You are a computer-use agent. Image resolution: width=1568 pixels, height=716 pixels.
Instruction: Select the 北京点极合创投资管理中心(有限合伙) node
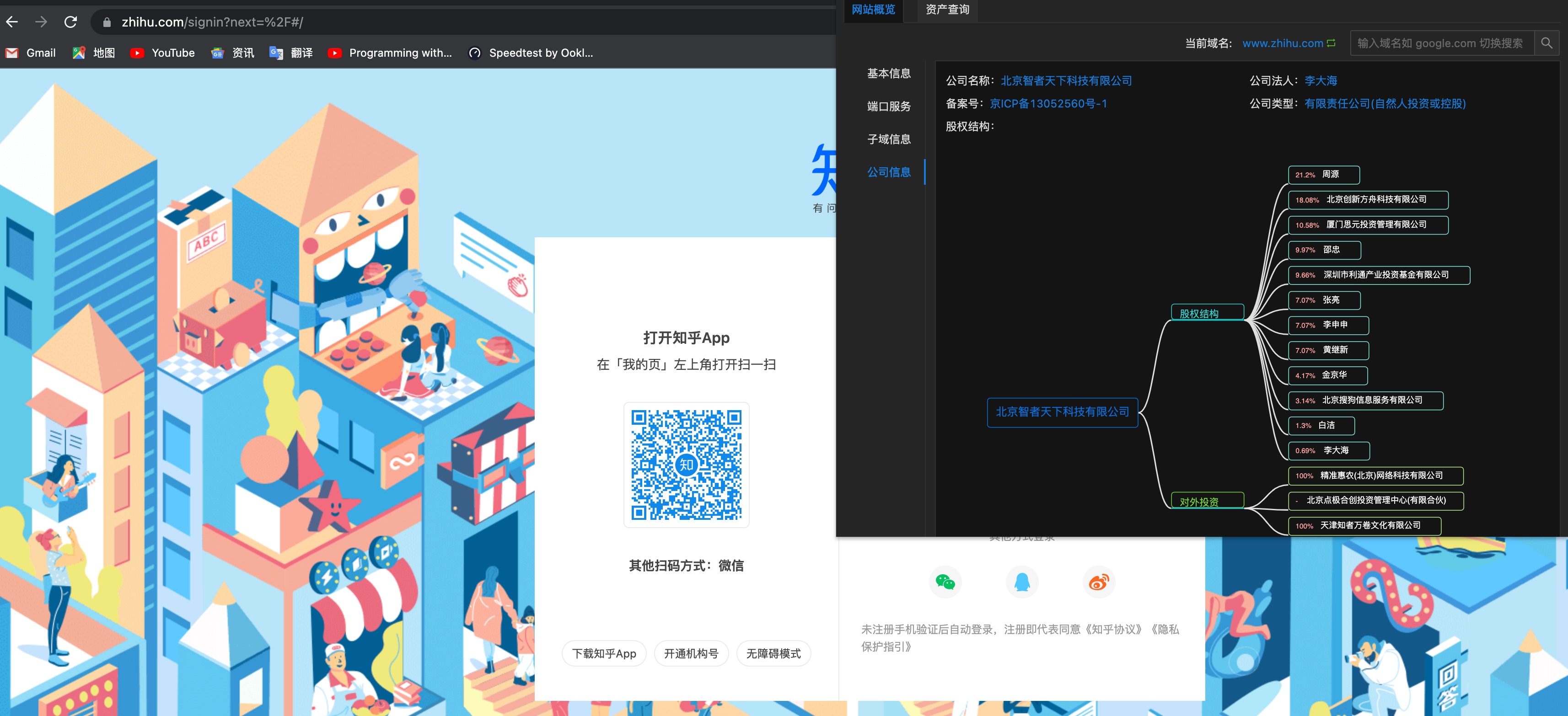point(1375,501)
